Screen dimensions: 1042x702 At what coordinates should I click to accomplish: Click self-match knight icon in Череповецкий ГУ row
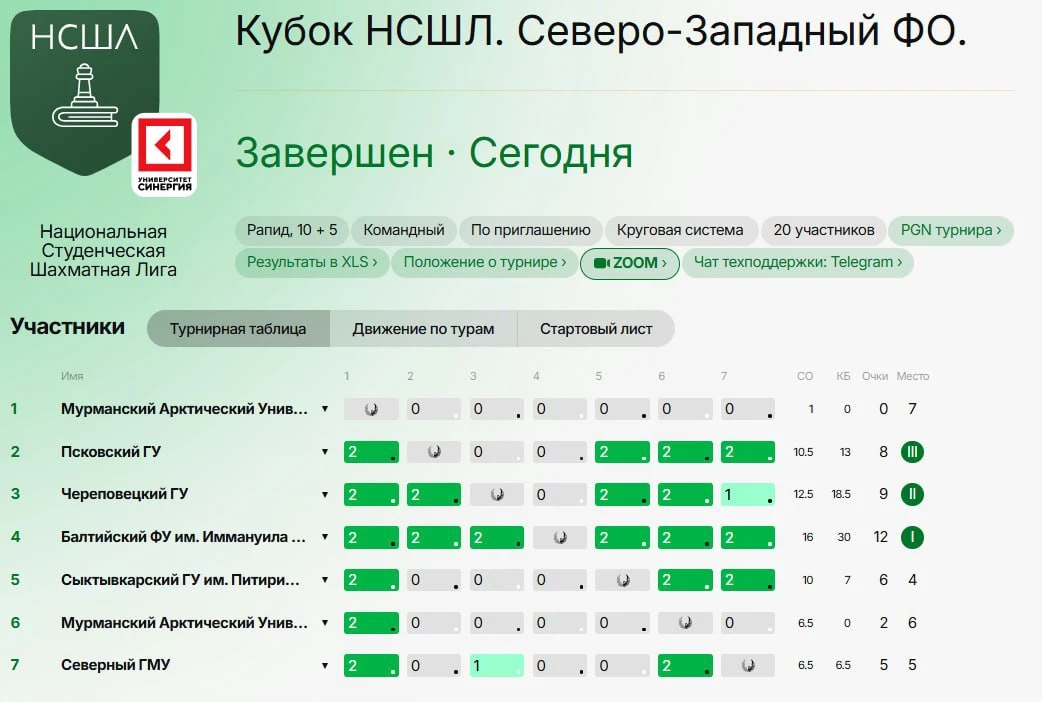point(497,495)
